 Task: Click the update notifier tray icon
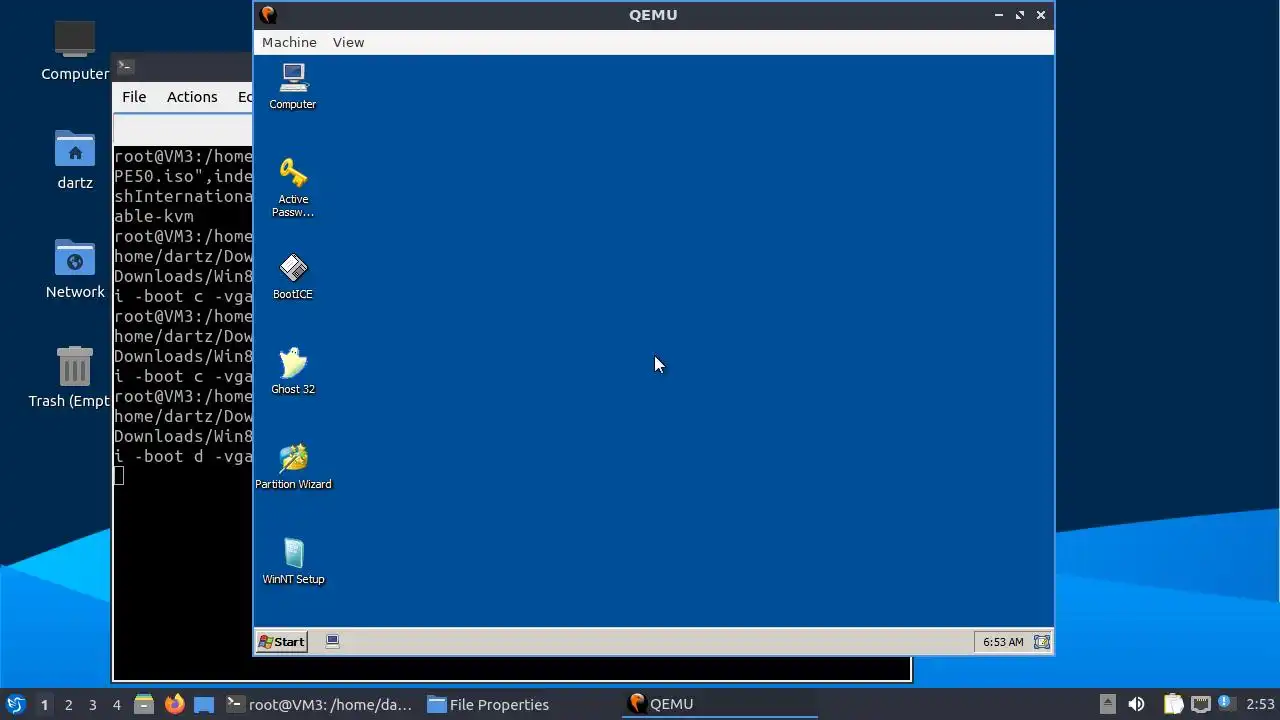(1225, 703)
